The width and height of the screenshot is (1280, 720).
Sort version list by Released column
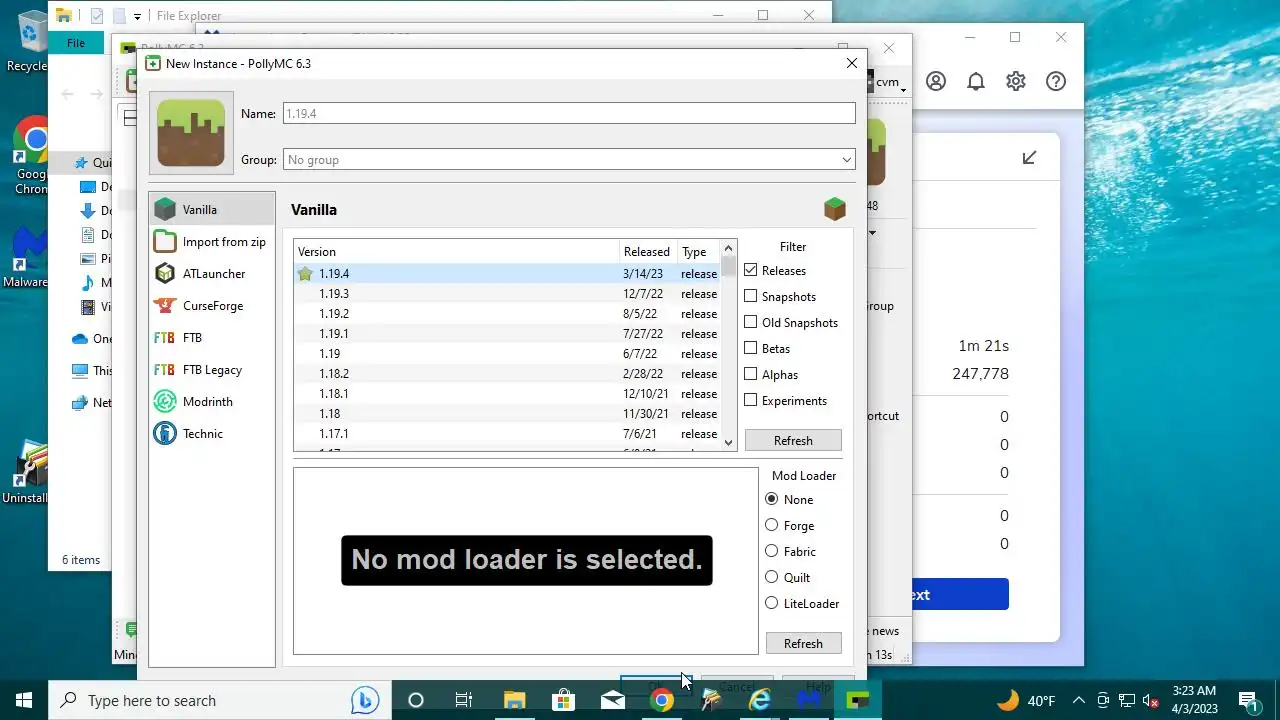[x=647, y=251]
